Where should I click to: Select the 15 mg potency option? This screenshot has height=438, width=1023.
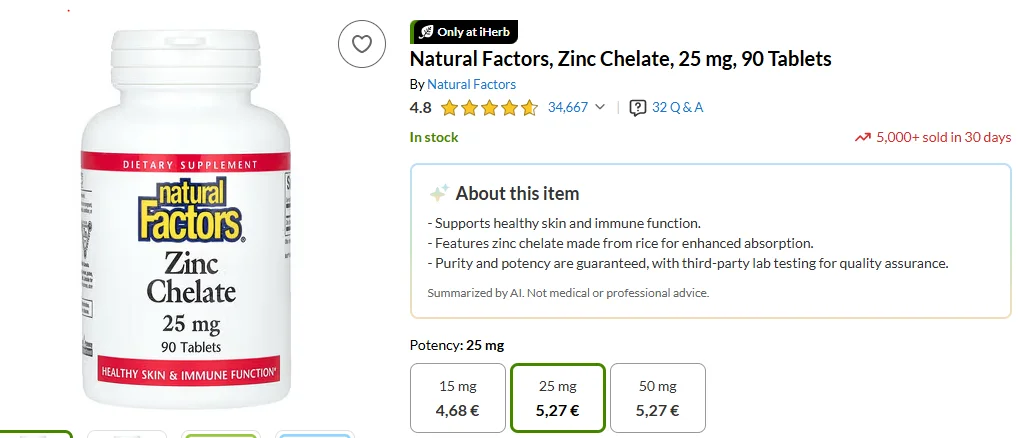point(459,397)
